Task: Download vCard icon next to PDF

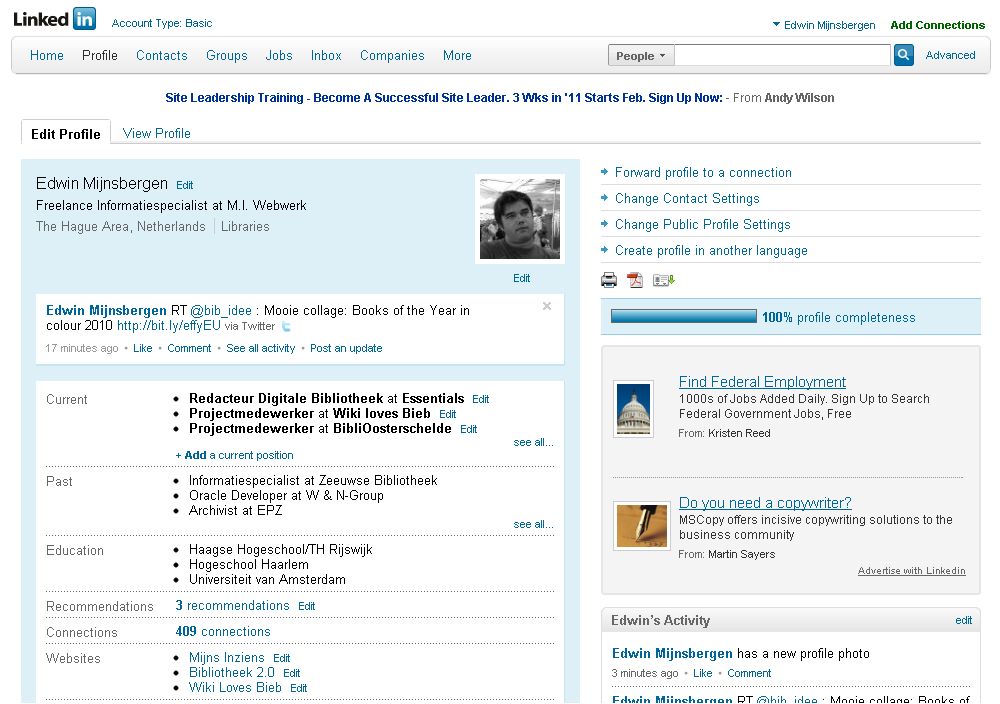Action: tap(663, 280)
